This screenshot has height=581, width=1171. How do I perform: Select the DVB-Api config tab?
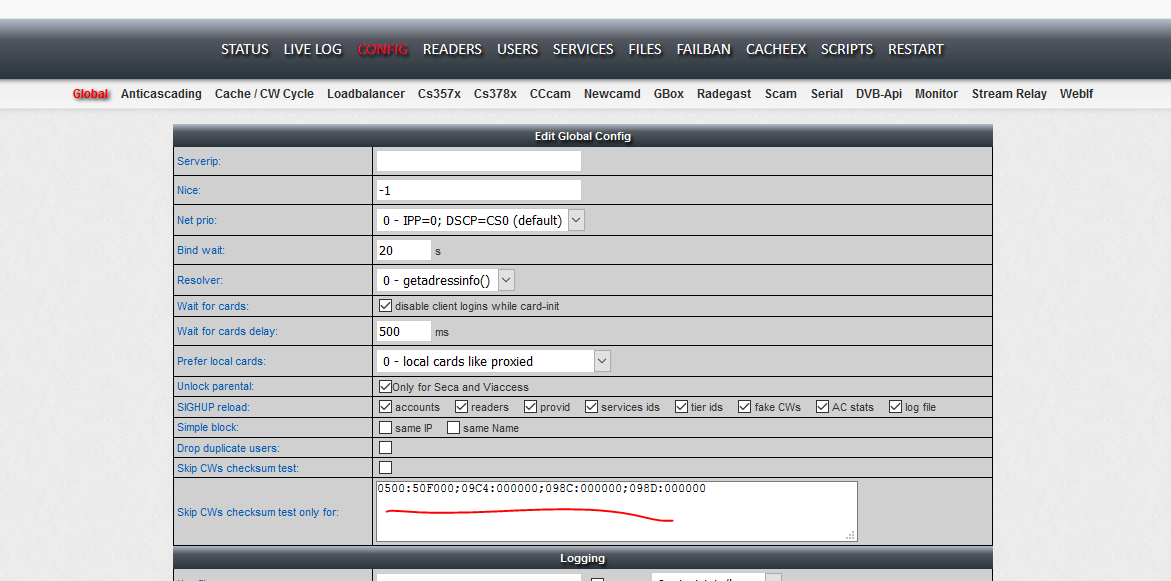click(x=878, y=94)
